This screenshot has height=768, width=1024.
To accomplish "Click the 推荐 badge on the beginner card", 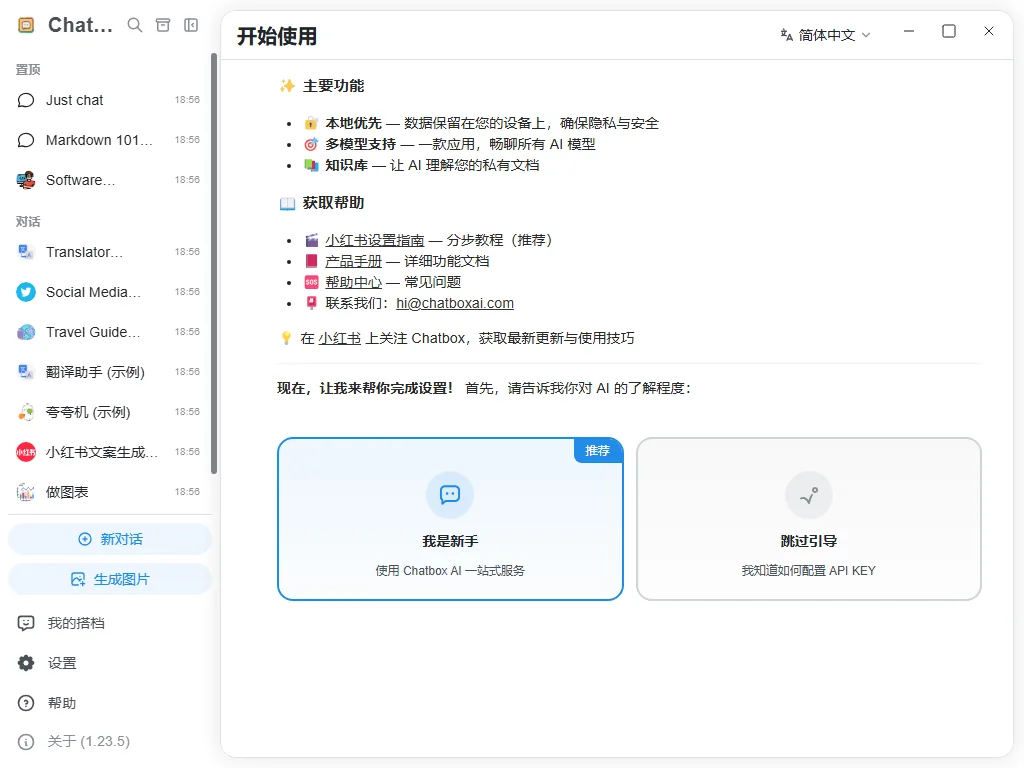I will click(598, 451).
